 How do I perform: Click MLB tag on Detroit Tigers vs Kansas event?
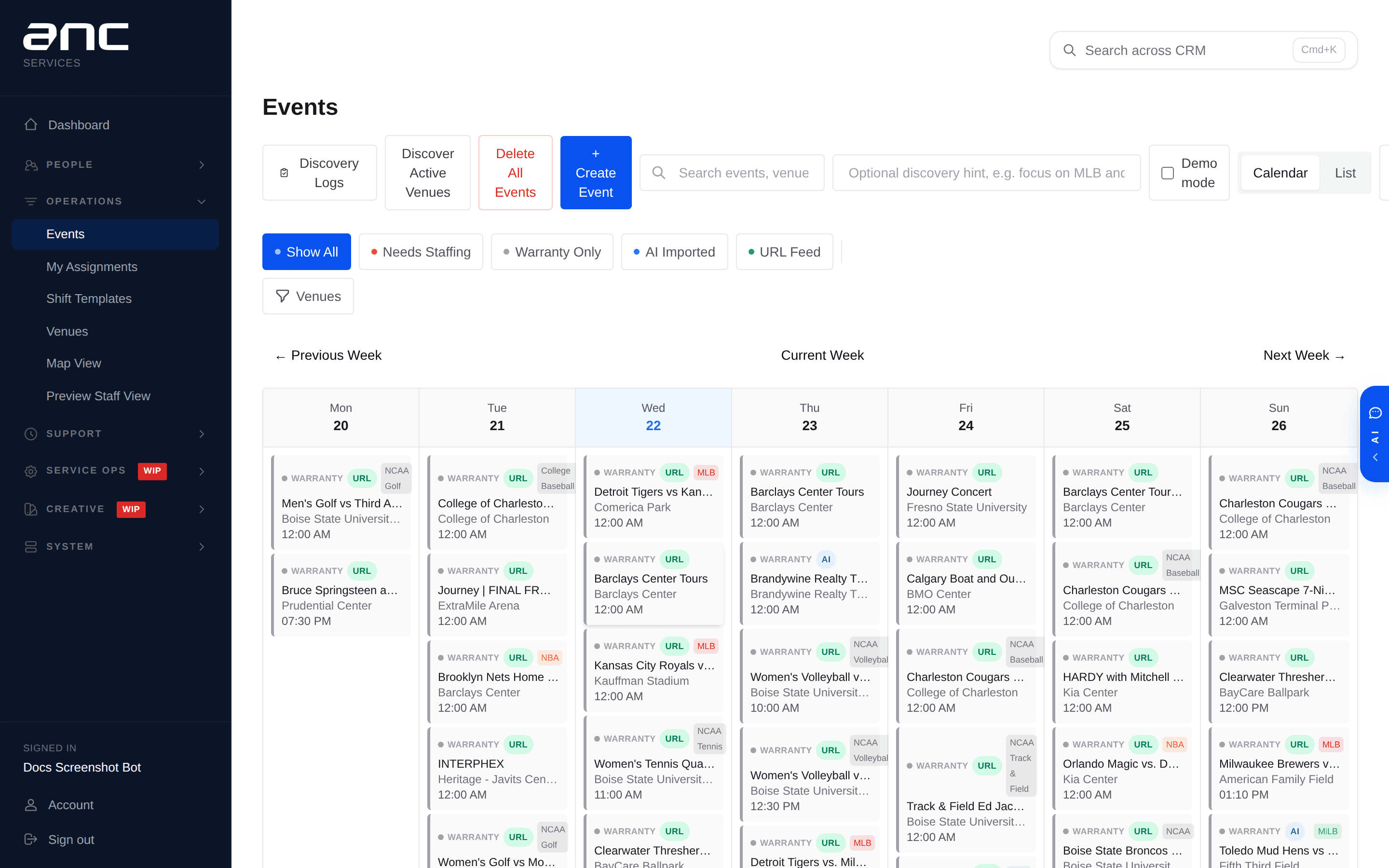click(706, 473)
